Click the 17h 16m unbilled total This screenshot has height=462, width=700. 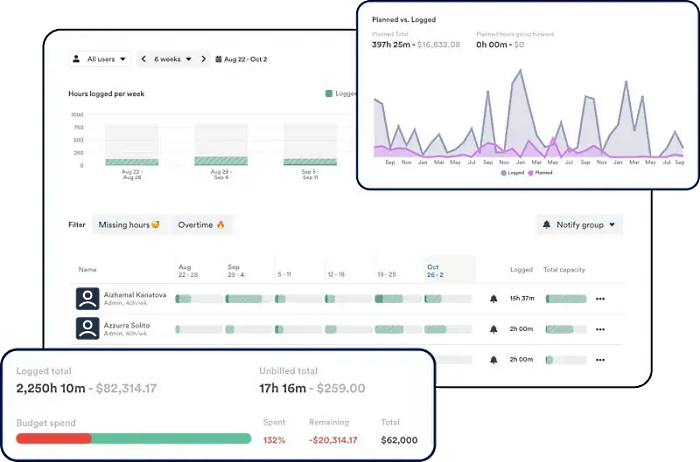tap(283, 388)
